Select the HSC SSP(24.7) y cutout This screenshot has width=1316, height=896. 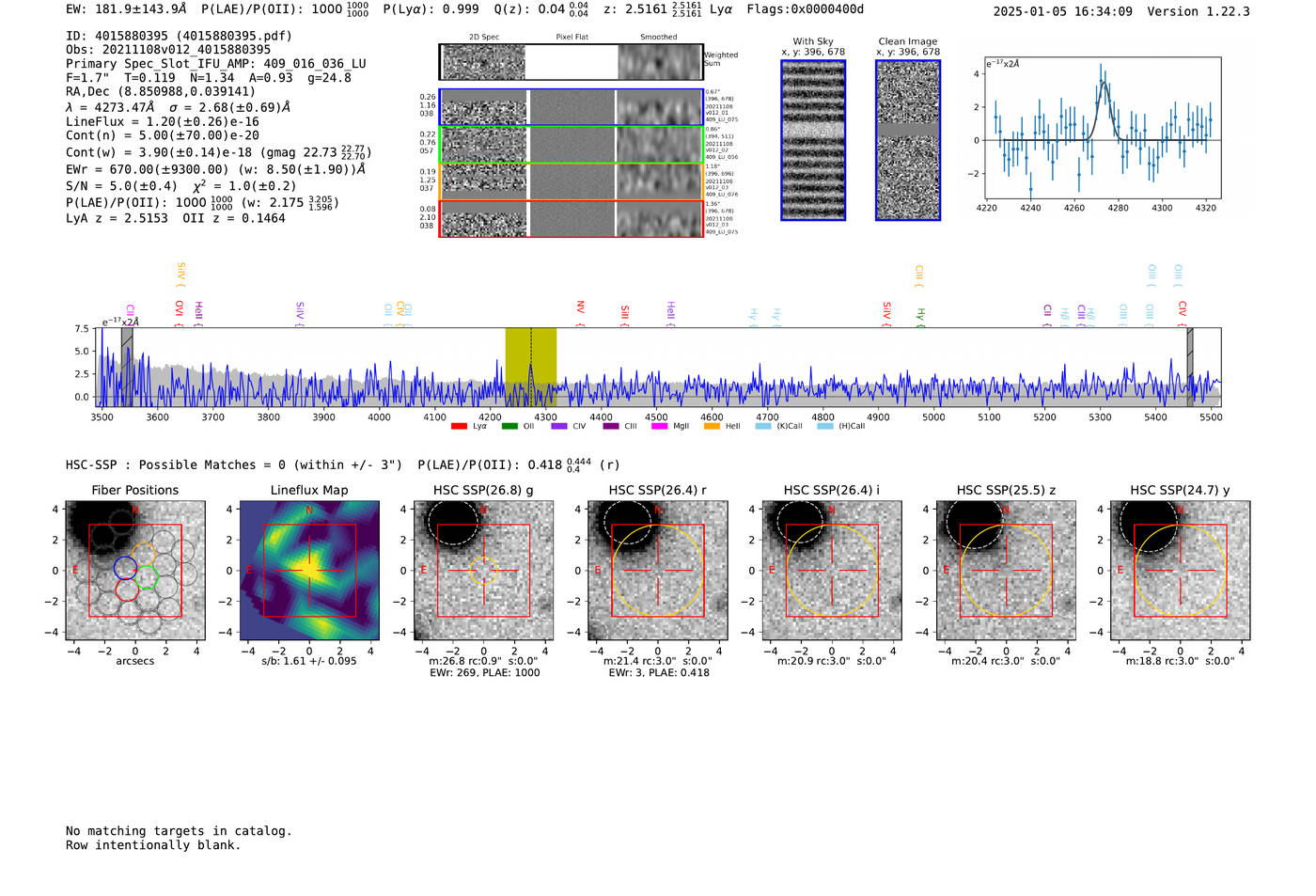[1181, 571]
